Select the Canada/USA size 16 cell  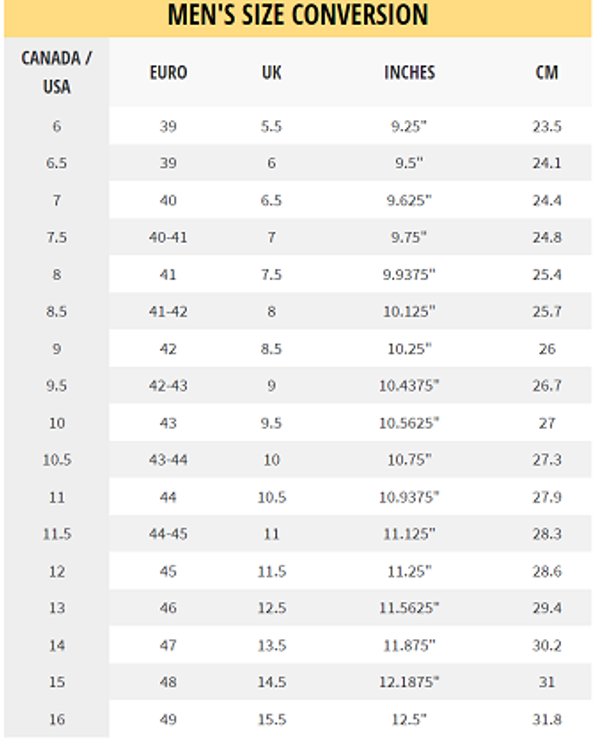(x=56, y=719)
